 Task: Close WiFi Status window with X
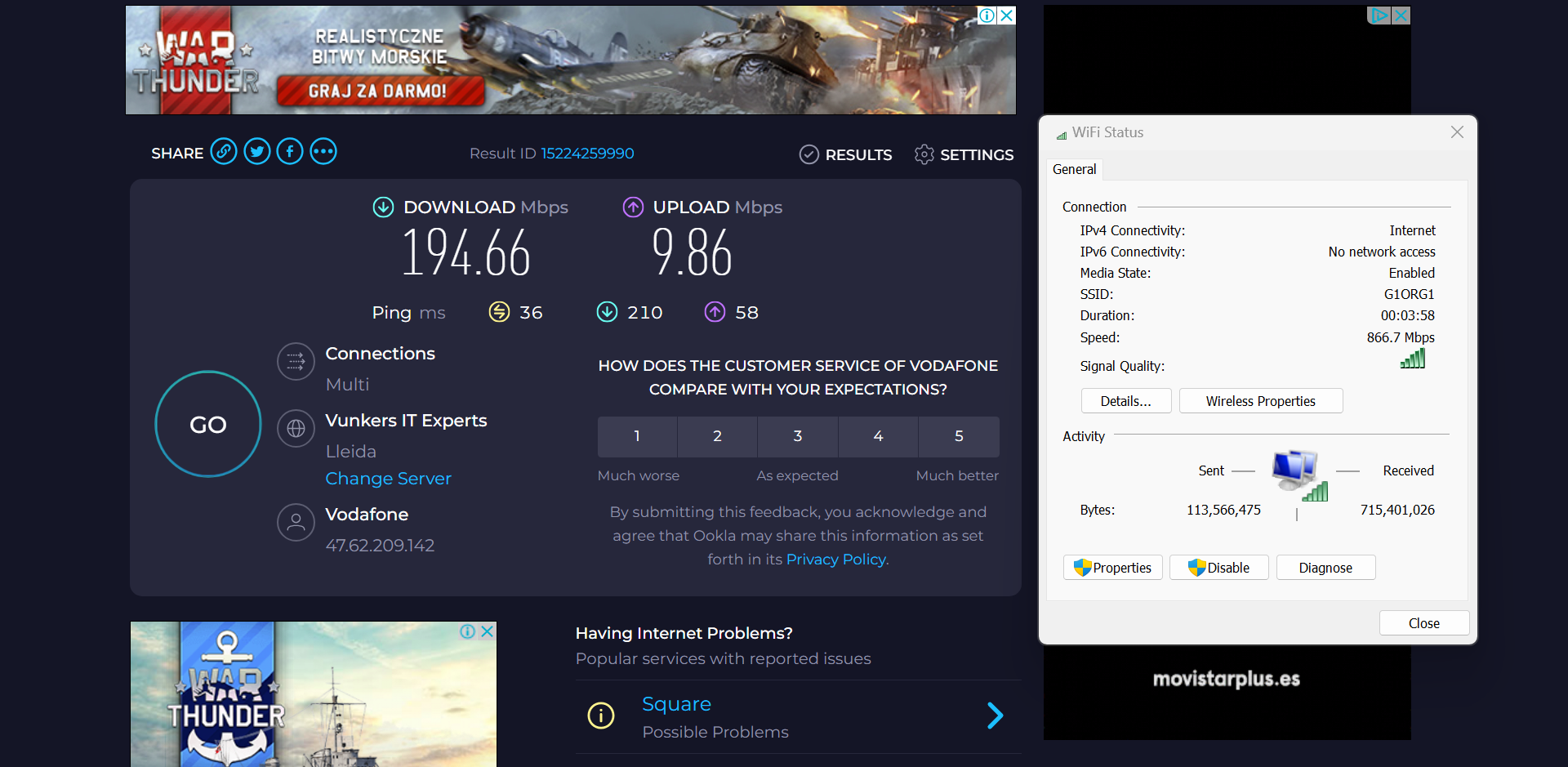[x=1457, y=132]
